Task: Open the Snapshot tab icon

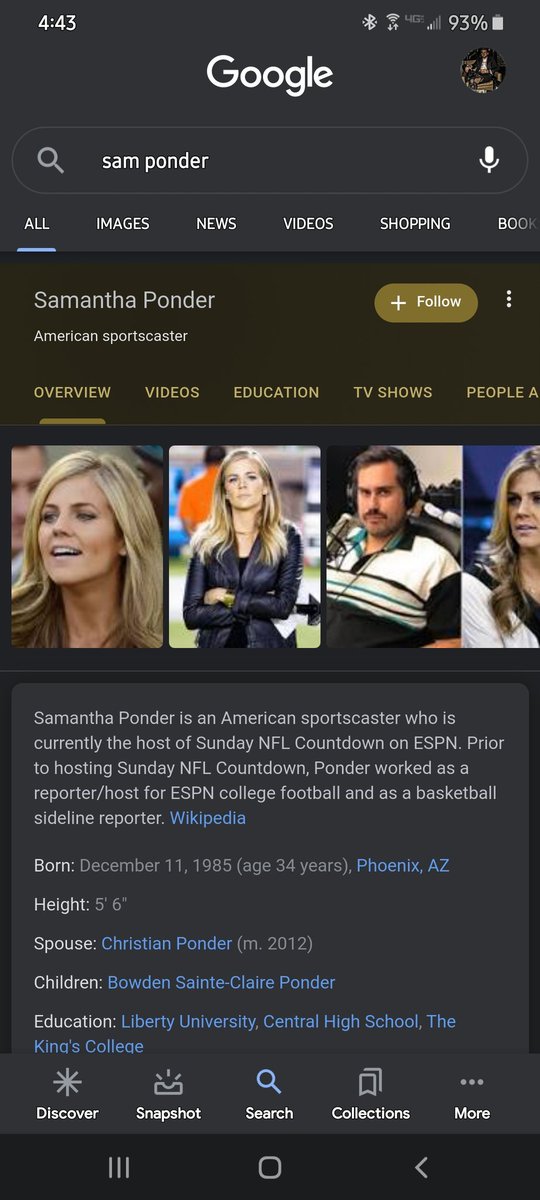Action: [168, 1082]
